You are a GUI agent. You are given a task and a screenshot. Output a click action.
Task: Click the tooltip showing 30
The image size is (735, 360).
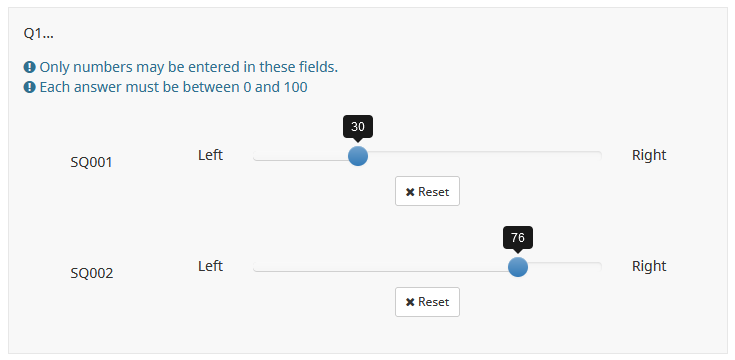click(358, 127)
